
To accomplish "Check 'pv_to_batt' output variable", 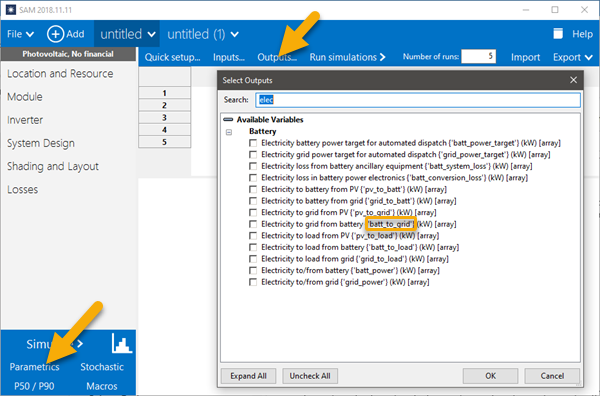I will tap(253, 189).
